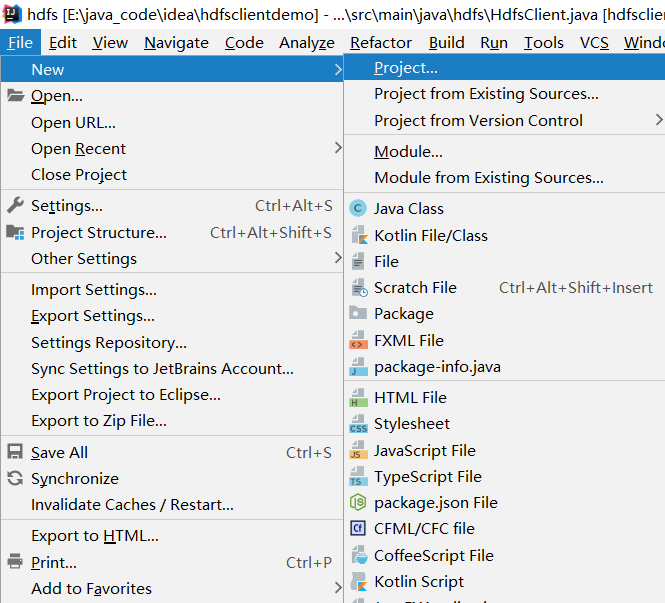665x603 pixels.
Task: Select Module from Existing Sources...
Action: click(x=504, y=177)
